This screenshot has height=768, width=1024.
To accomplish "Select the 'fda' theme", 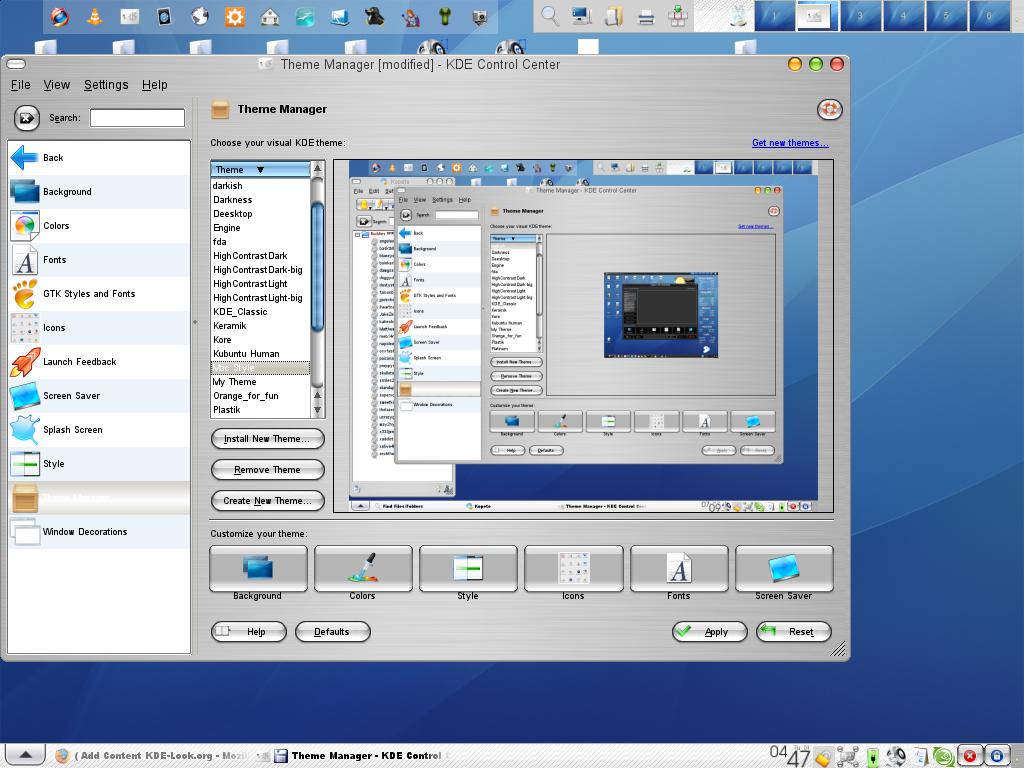I will pyautogui.click(x=260, y=242).
